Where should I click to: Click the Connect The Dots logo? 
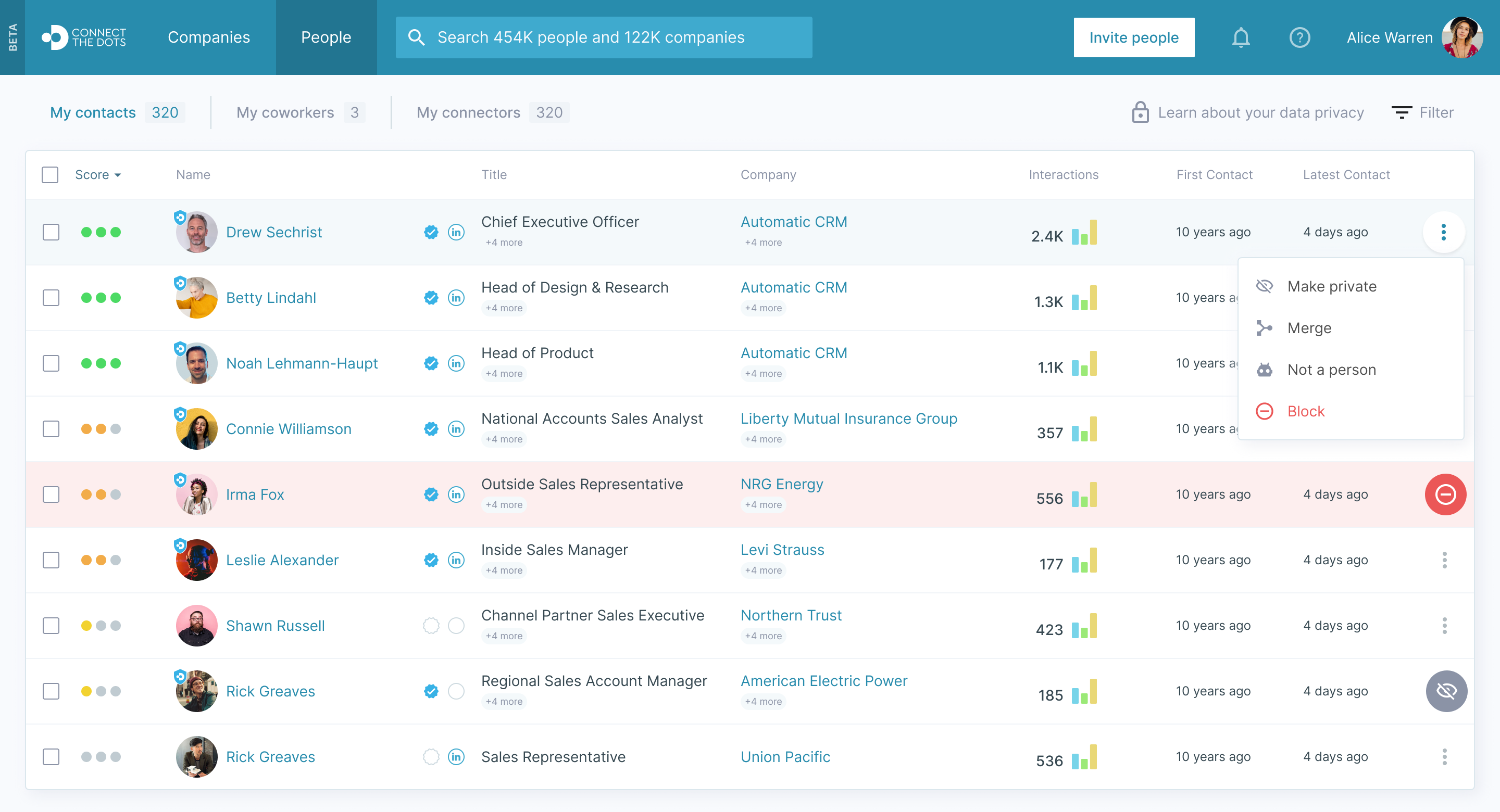pyautogui.click(x=84, y=38)
